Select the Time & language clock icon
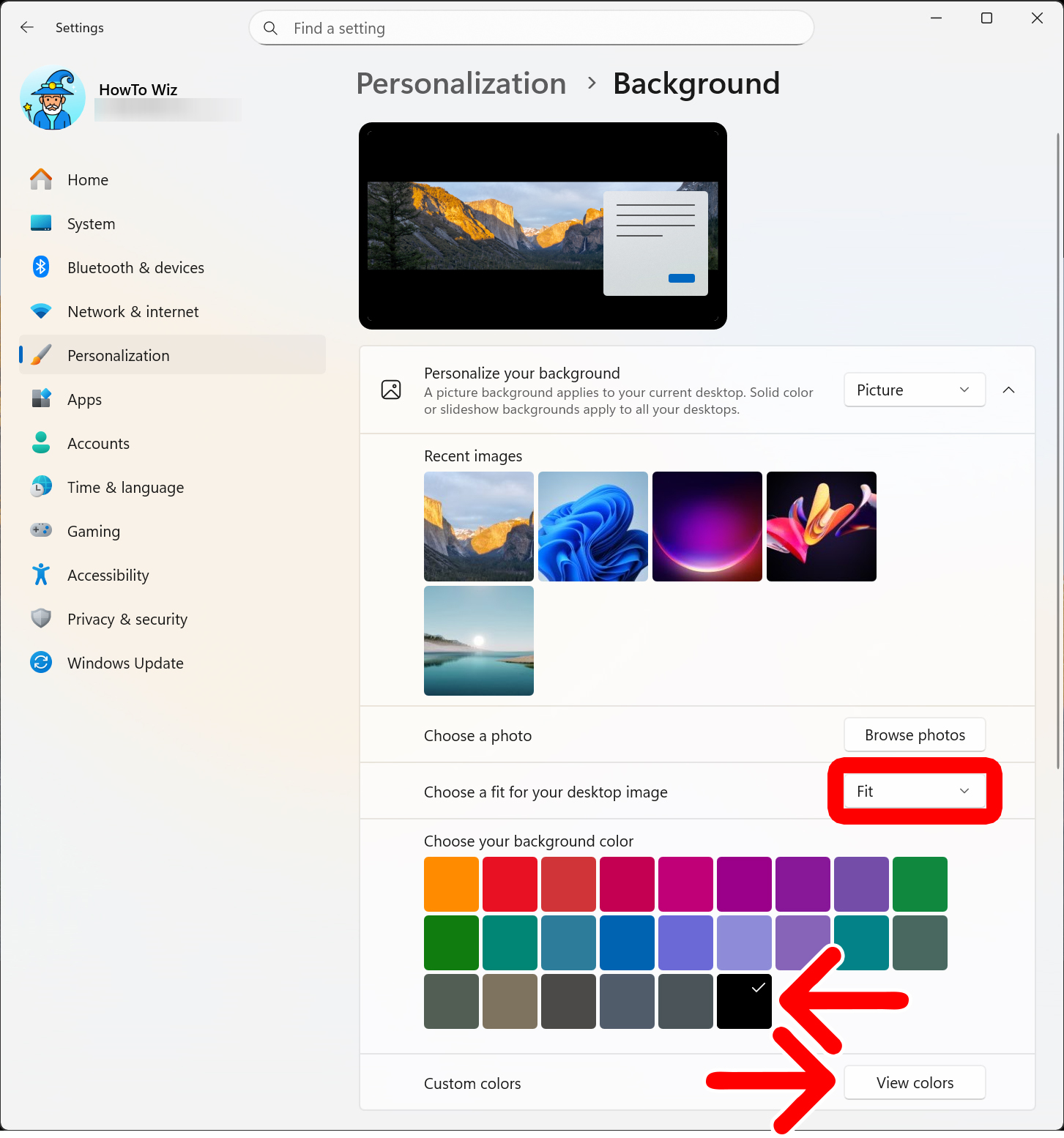 (41, 487)
